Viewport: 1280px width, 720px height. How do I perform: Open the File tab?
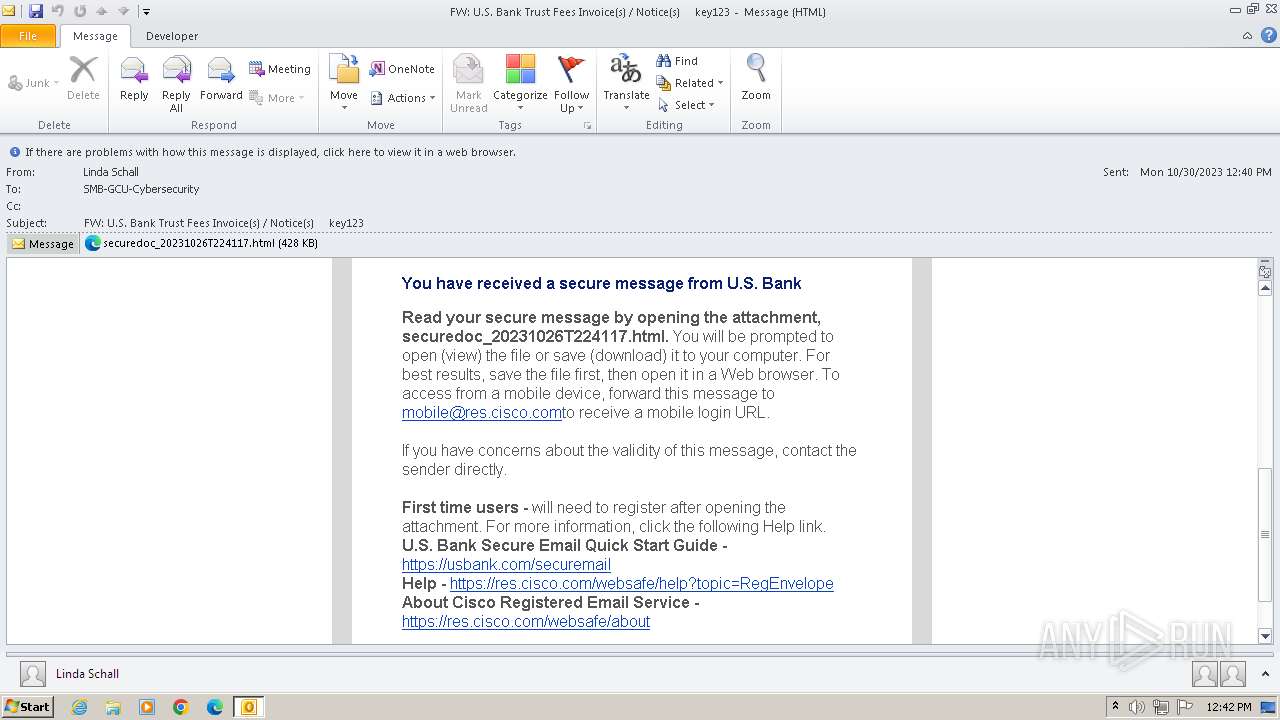click(x=28, y=36)
